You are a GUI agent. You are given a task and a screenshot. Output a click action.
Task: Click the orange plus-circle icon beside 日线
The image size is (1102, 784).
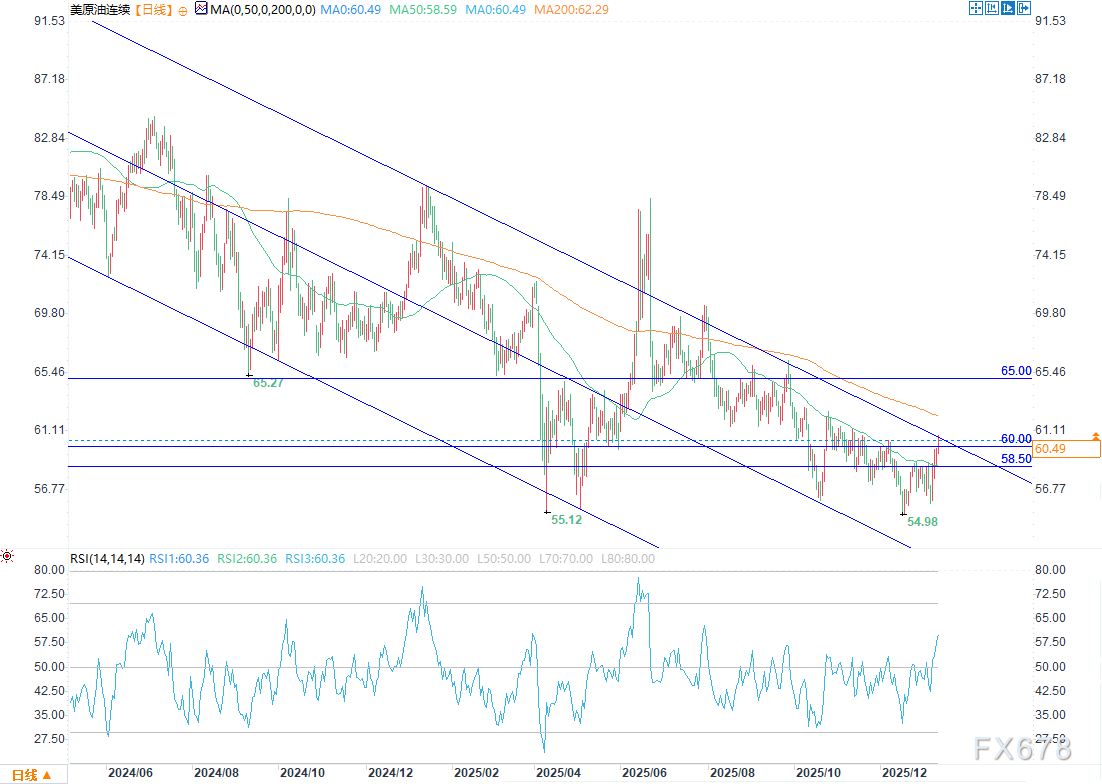click(182, 9)
